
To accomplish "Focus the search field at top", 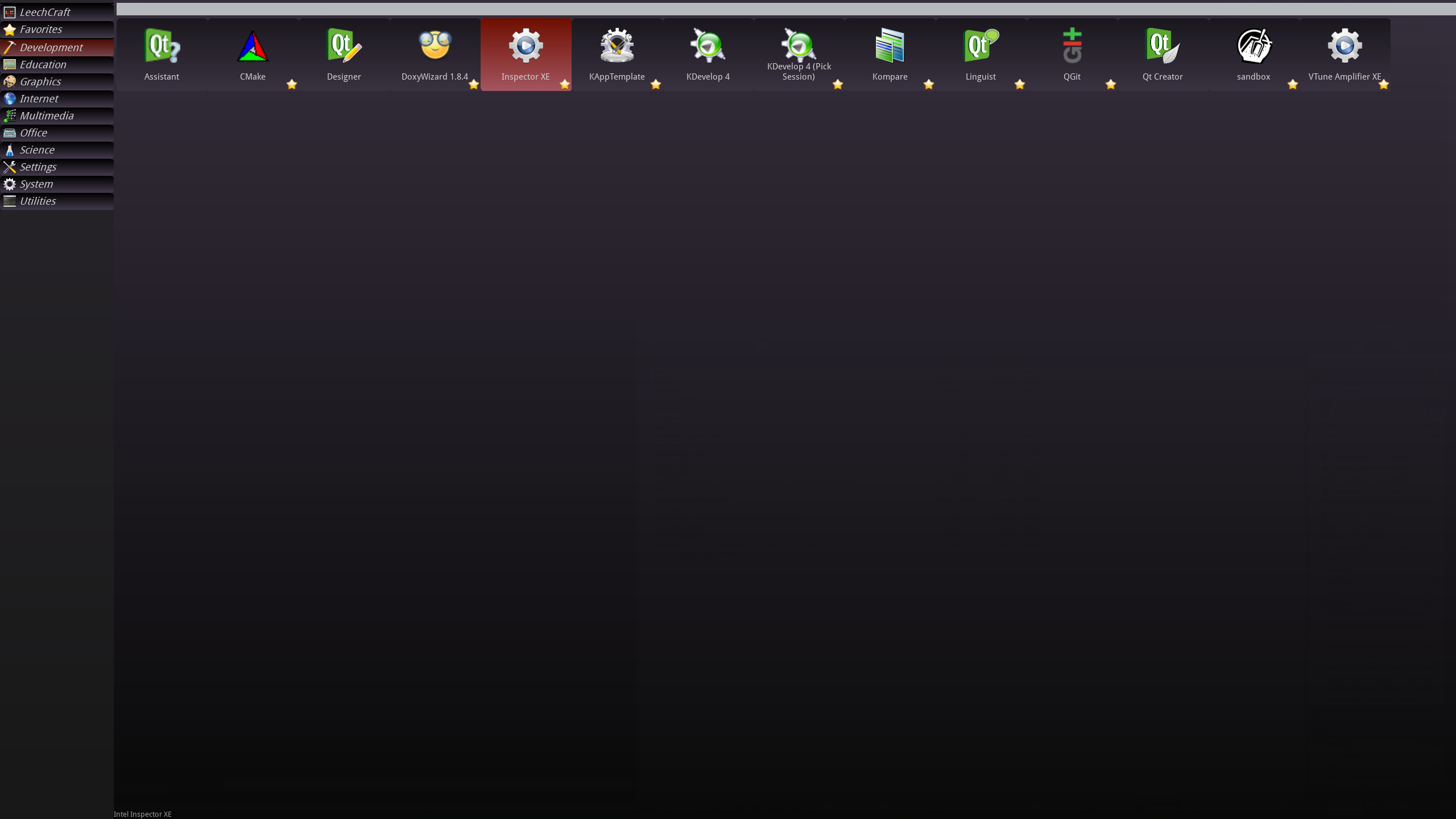I will click(x=786, y=9).
